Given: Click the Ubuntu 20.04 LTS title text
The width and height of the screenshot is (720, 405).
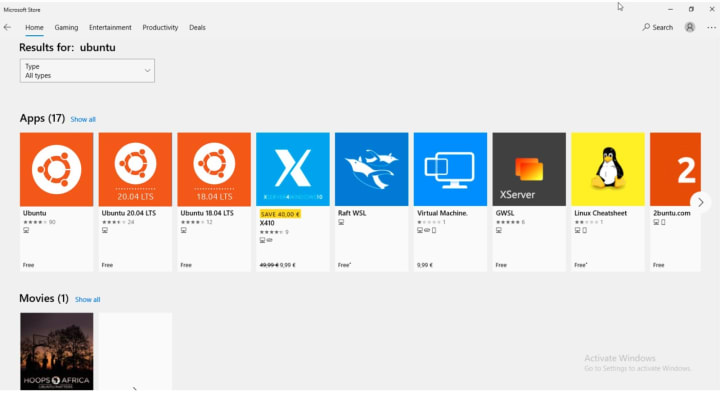Looking at the screenshot, I should pyautogui.click(x=129, y=213).
